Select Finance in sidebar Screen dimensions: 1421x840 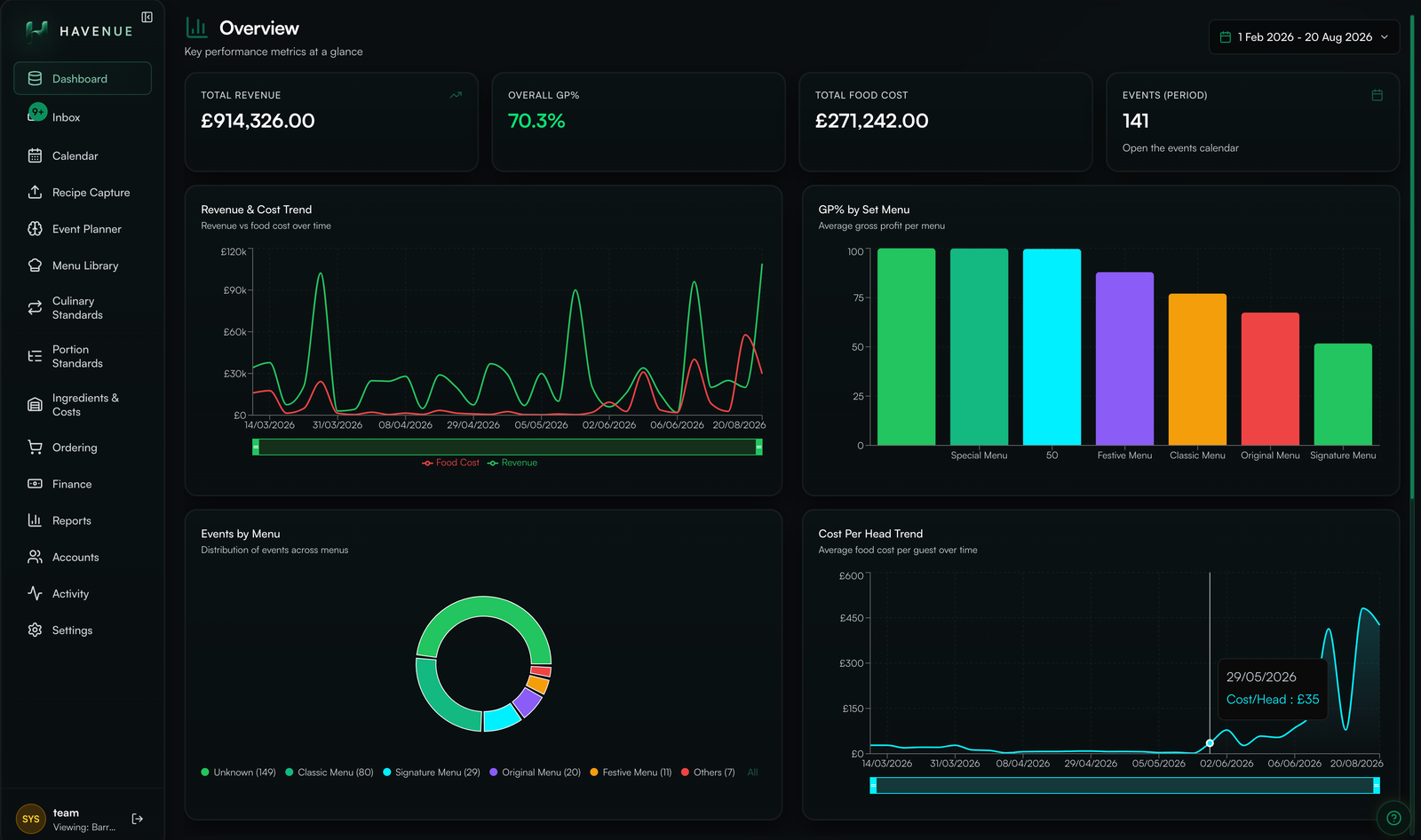click(x=83, y=484)
